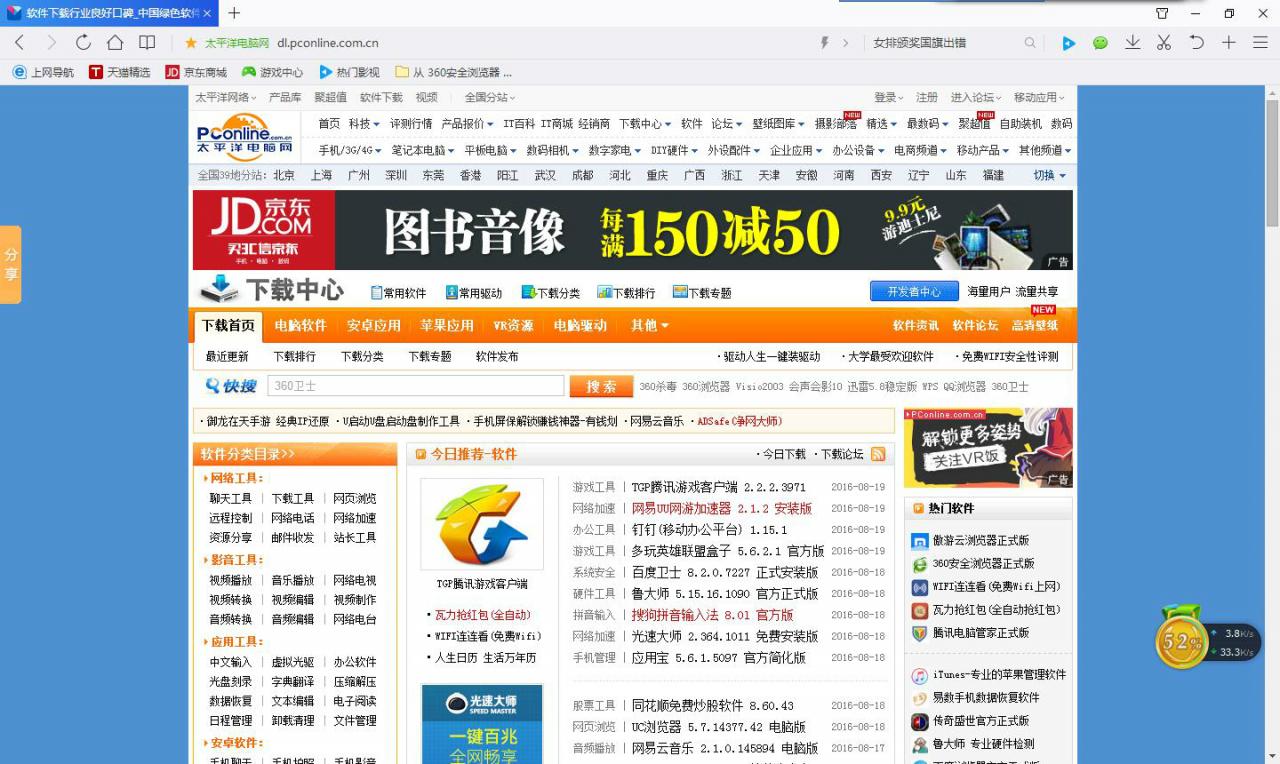Click the 360卫士 search input field
Screen dimensions: 1280x764
415,387
